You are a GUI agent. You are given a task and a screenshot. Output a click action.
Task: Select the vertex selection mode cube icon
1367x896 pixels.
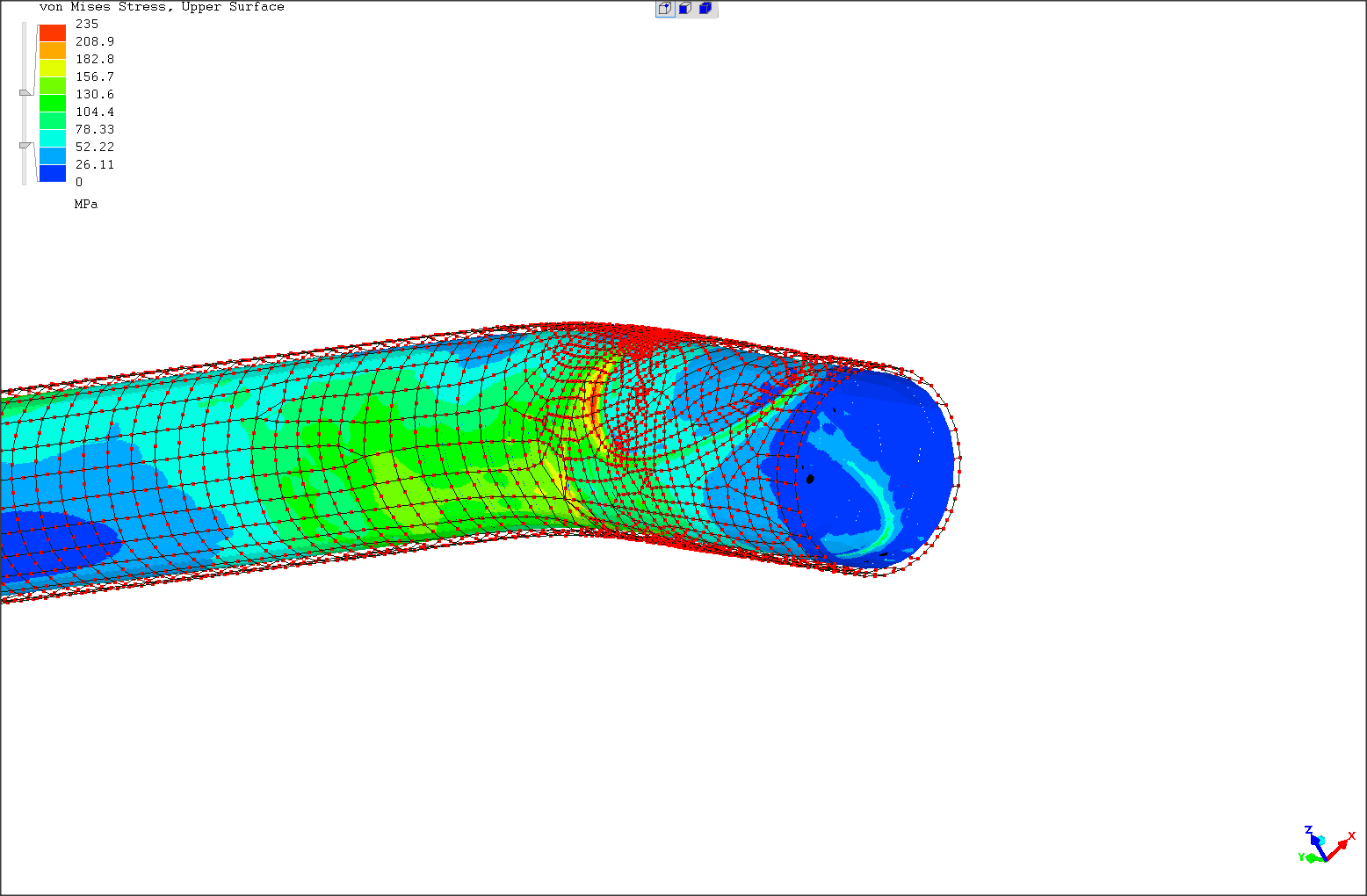tap(665, 9)
